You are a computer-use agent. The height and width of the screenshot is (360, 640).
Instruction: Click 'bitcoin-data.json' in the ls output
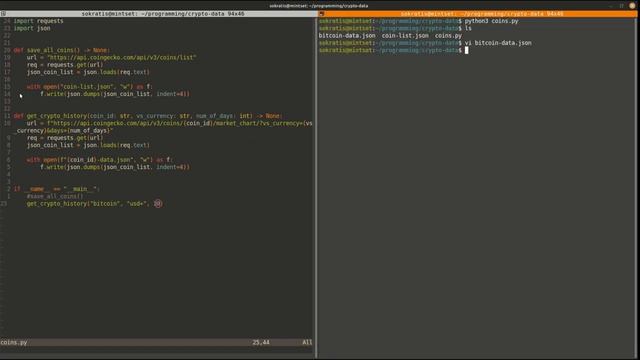coord(347,36)
